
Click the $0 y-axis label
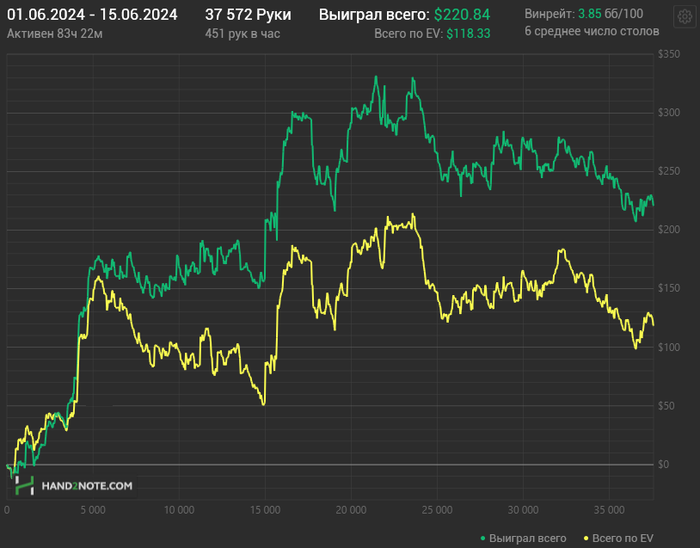coord(664,465)
